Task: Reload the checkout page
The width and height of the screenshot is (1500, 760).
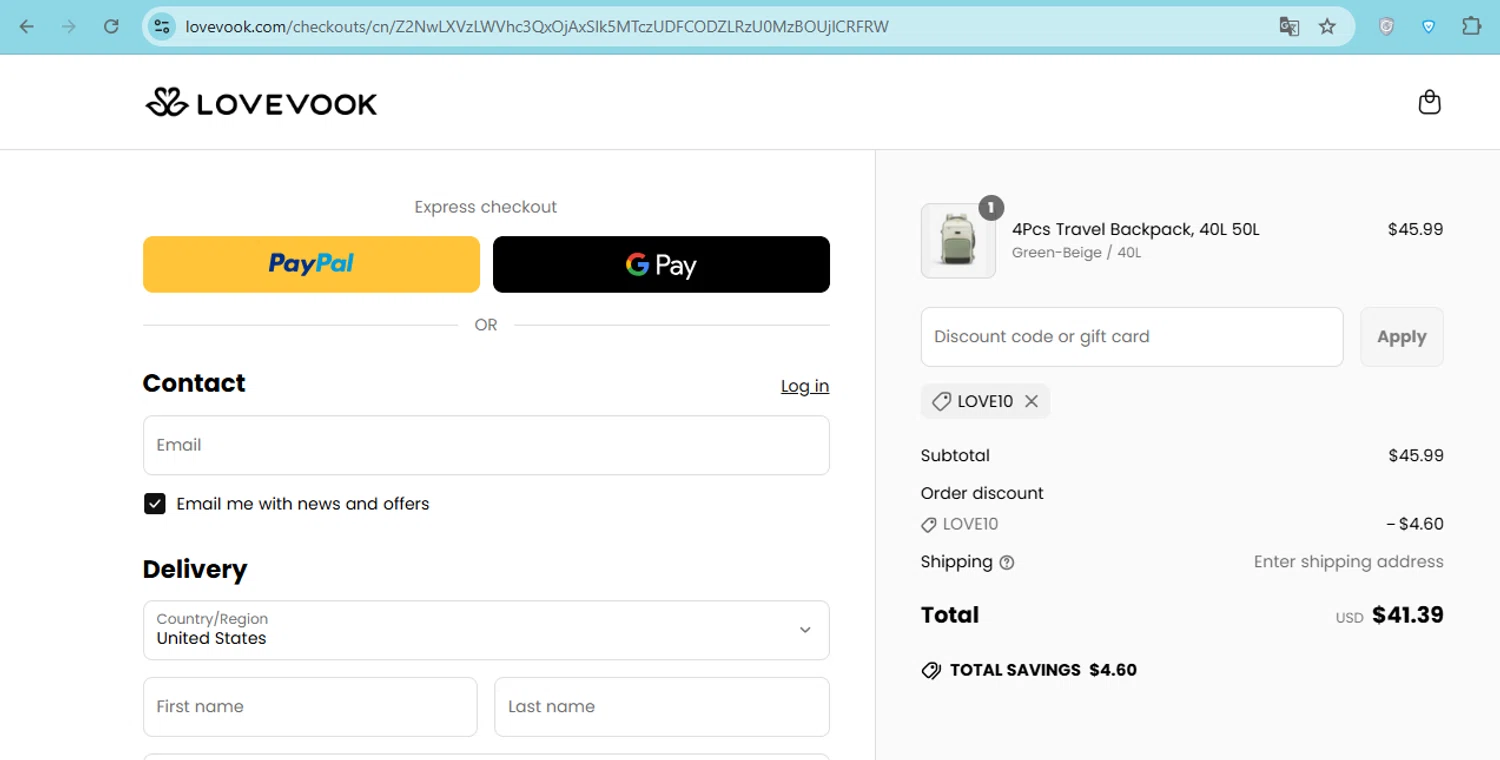Action: [x=111, y=27]
